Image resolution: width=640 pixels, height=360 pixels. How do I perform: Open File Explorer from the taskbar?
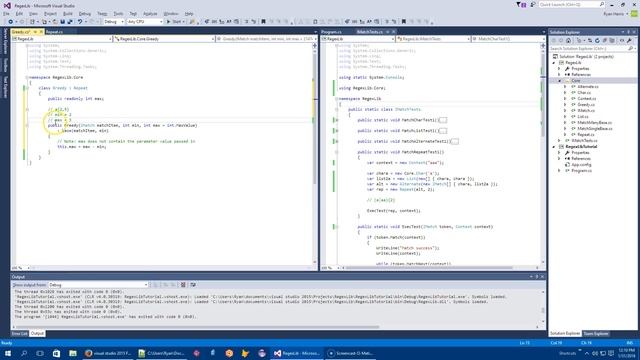click(x=73, y=353)
